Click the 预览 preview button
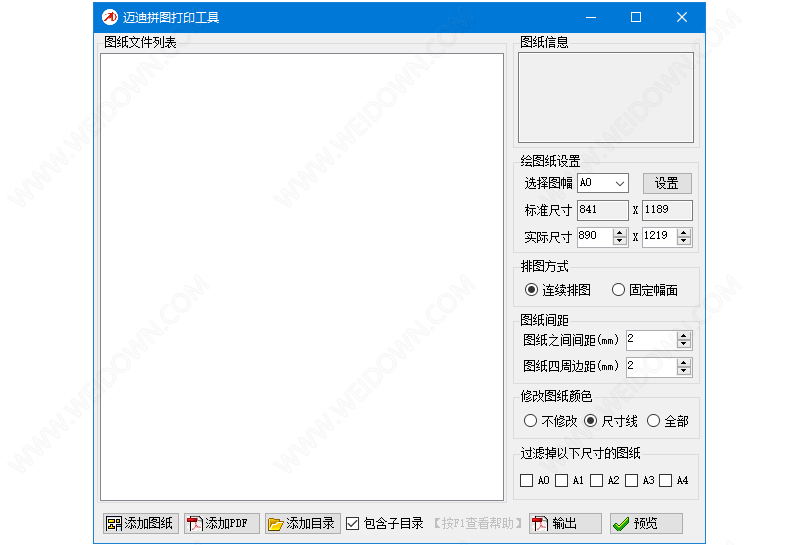This screenshot has height=545, width=790. click(x=646, y=523)
